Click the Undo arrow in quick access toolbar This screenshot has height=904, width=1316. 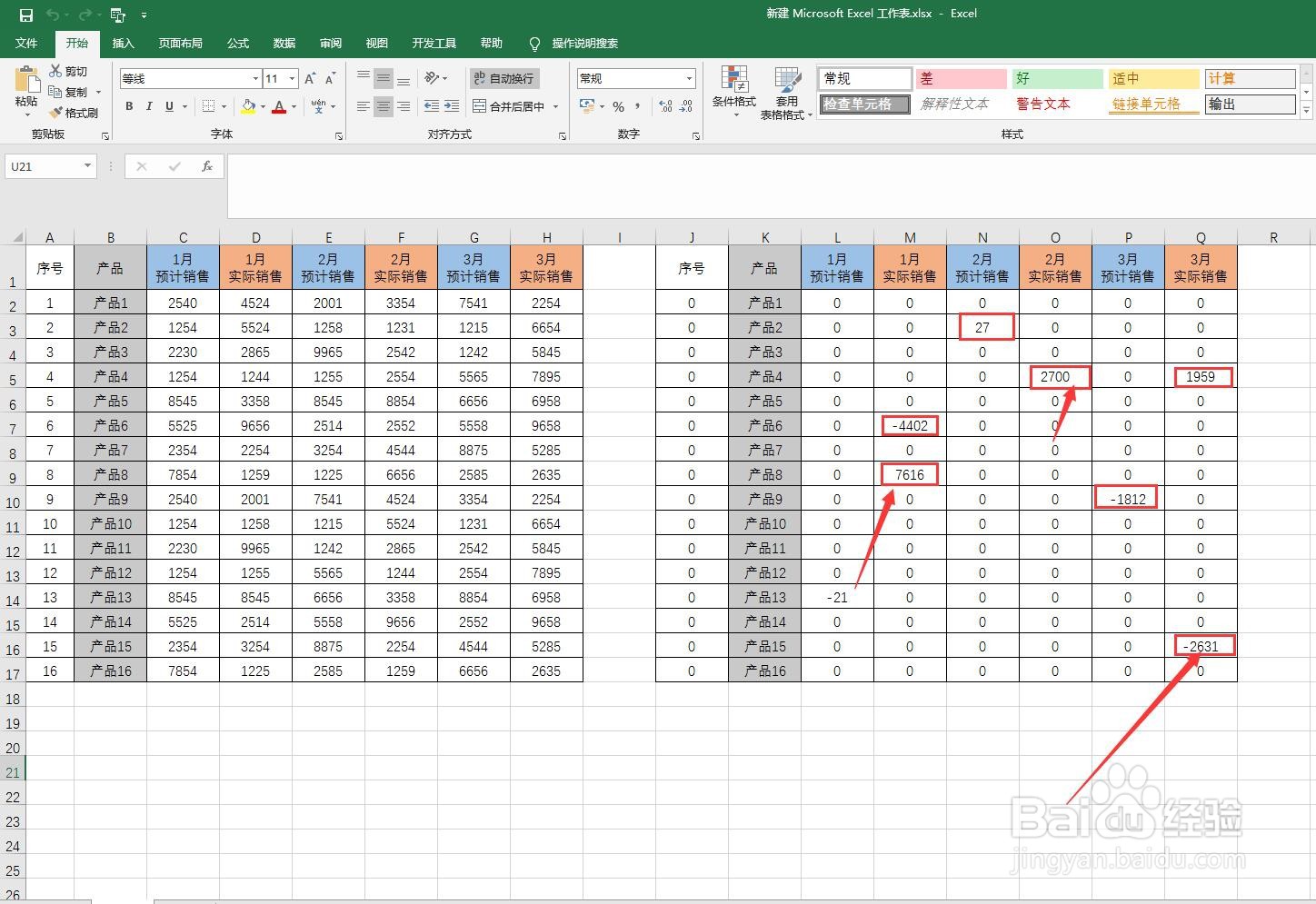53,15
